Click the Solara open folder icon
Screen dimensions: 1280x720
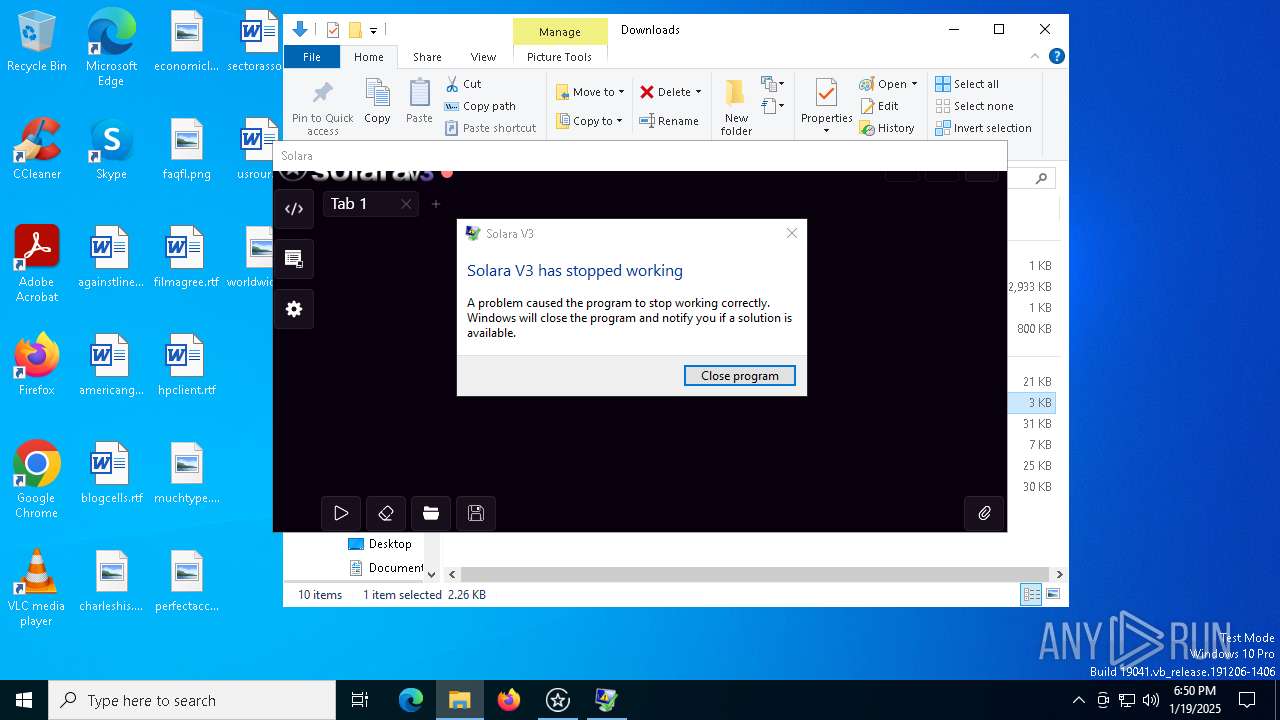[431, 513]
